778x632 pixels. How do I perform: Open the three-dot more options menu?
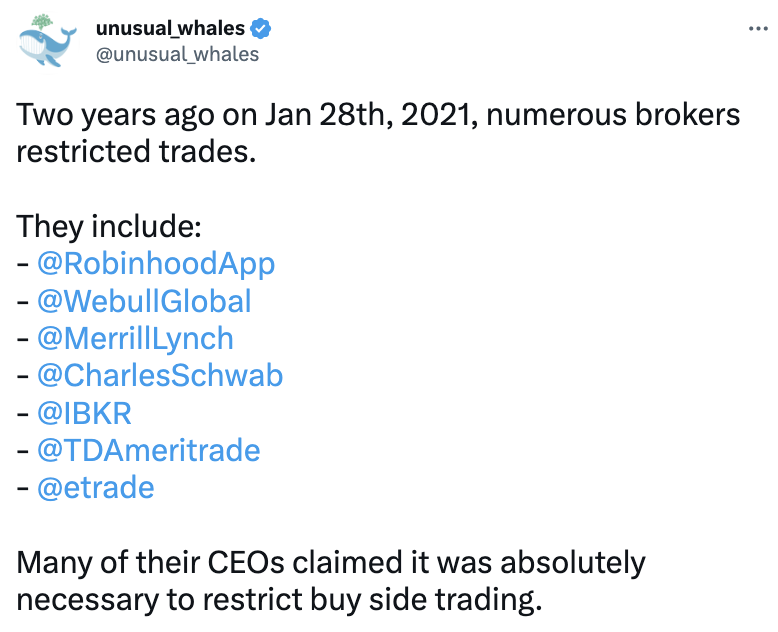point(758,29)
